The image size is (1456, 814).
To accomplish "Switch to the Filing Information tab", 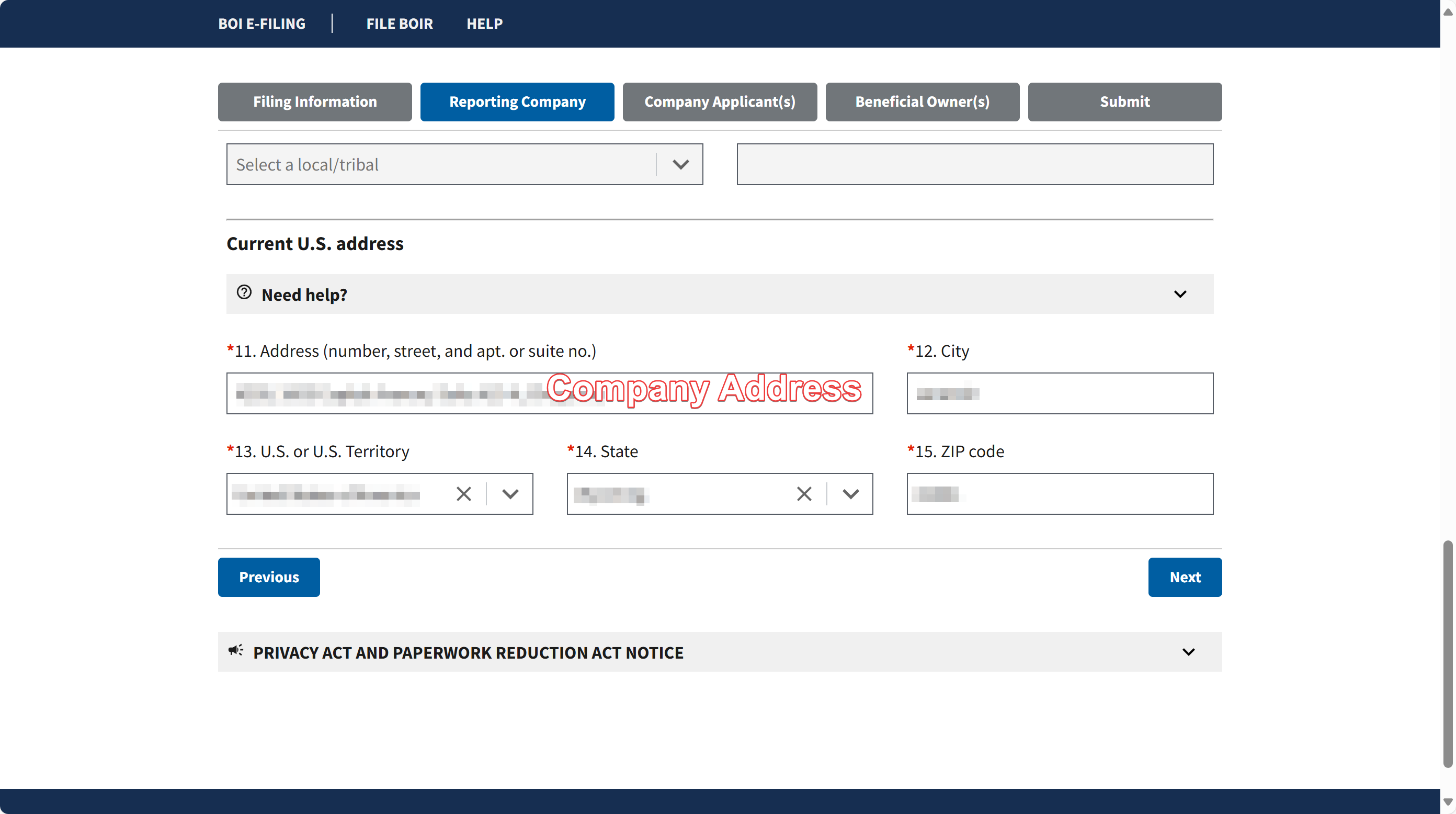I will click(x=315, y=101).
